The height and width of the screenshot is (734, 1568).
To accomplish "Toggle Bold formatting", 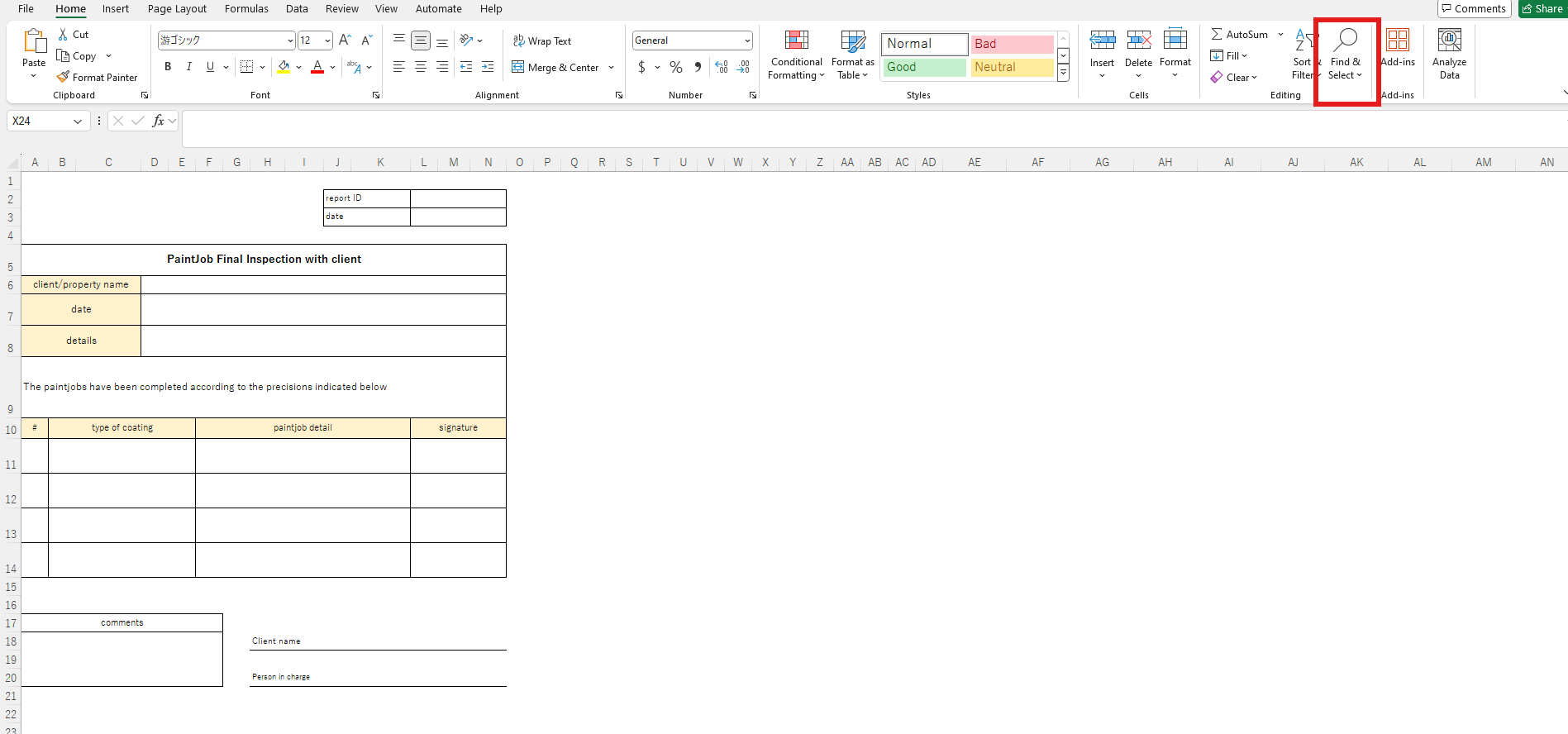I will [x=168, y=67].
